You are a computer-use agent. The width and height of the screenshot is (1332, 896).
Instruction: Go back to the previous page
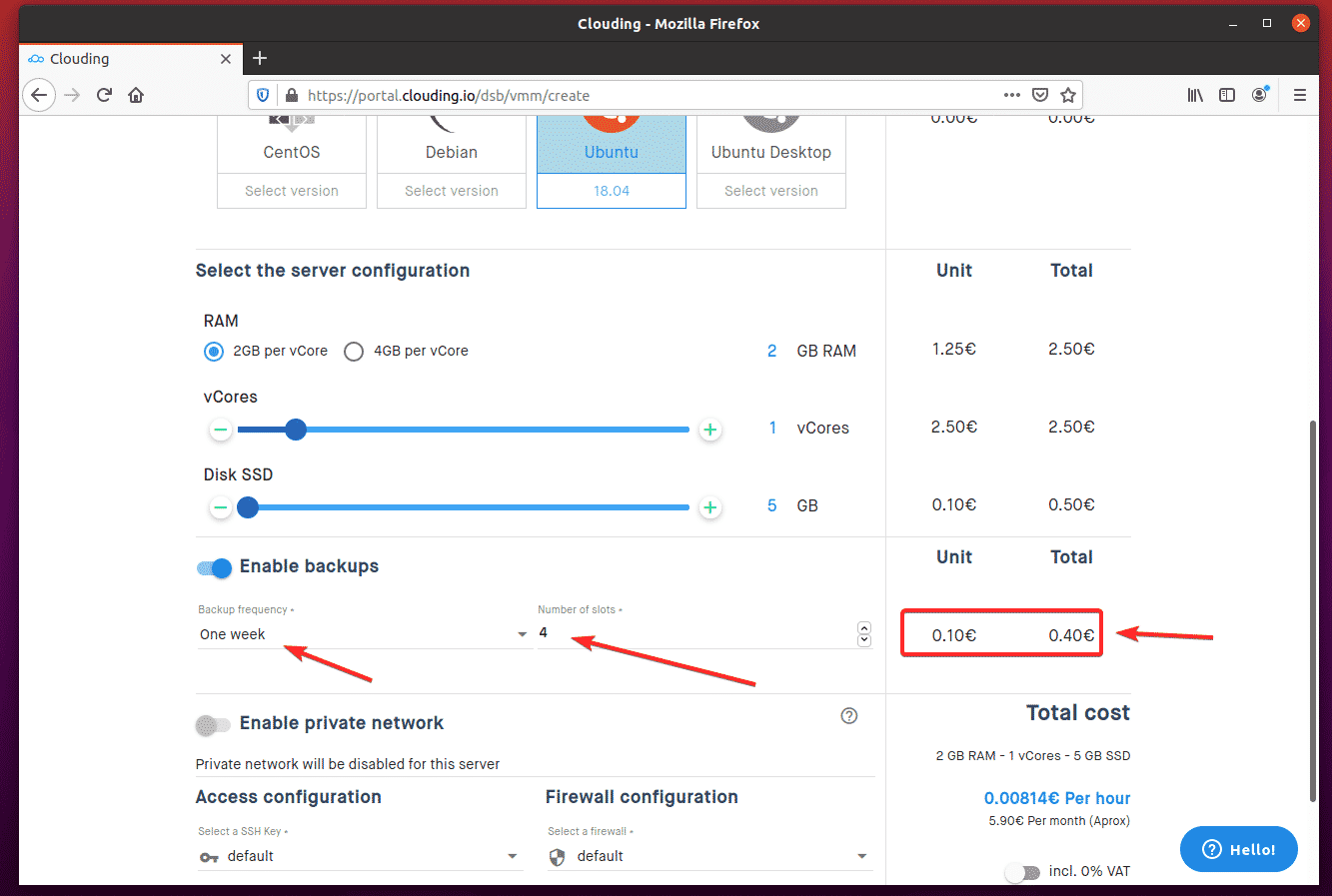click(x=39, y=95)
